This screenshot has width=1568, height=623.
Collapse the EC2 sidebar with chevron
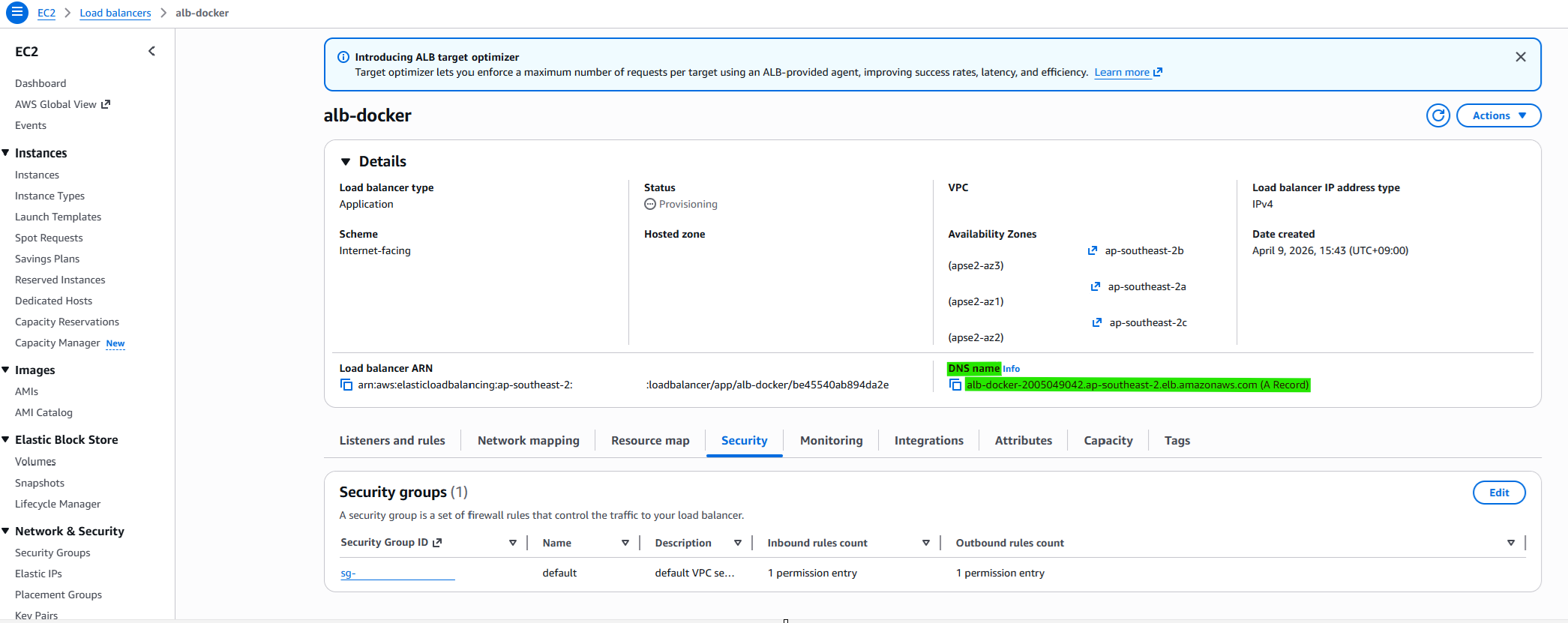coord(152,51)
